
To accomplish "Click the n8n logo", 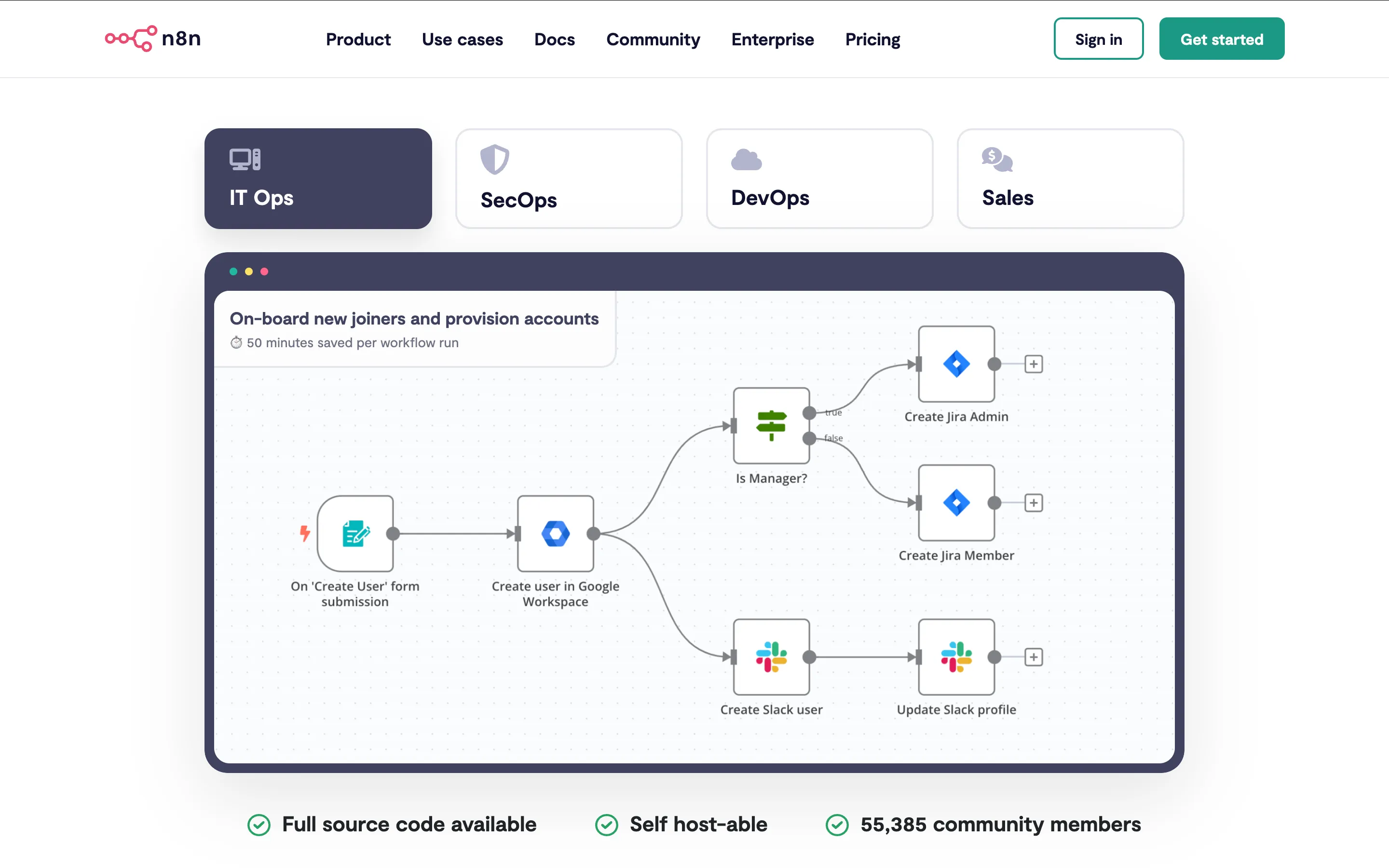I will (153, 39).
